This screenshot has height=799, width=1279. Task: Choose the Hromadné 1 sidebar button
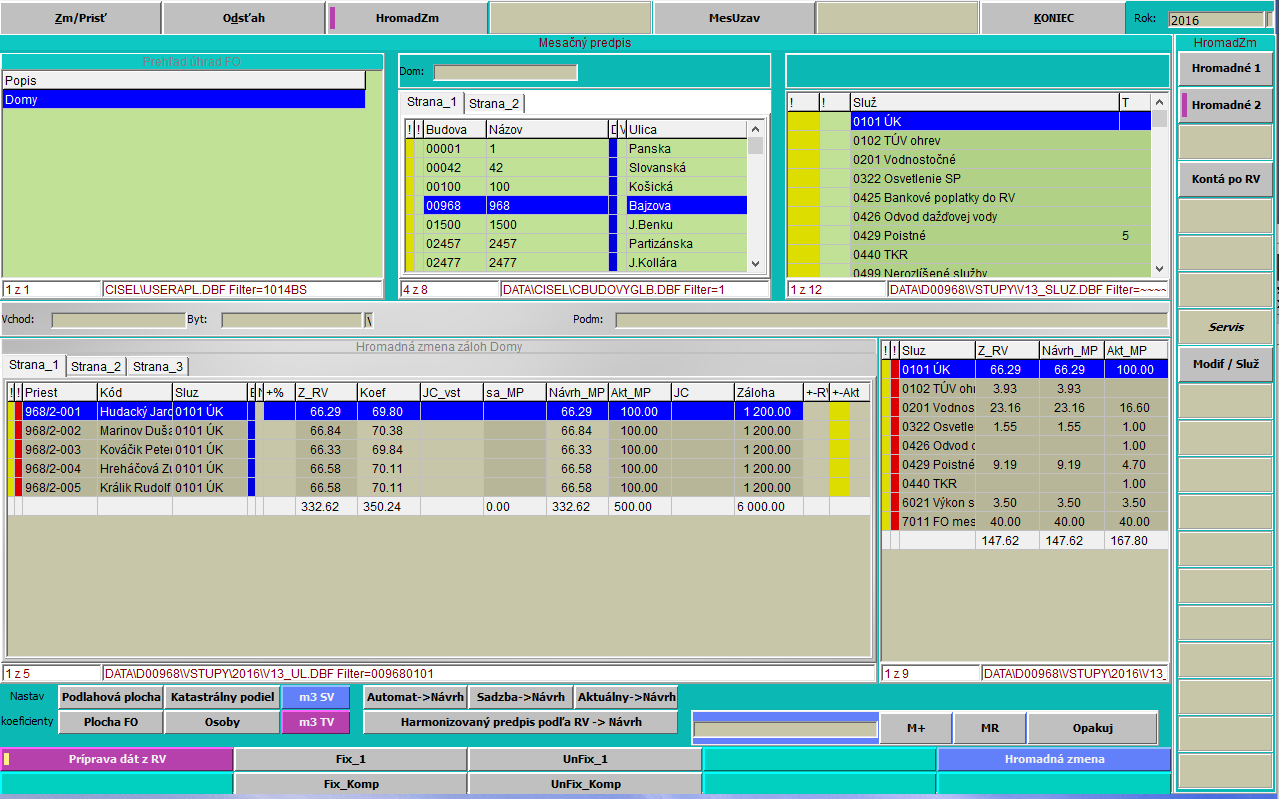[1225, 69]
